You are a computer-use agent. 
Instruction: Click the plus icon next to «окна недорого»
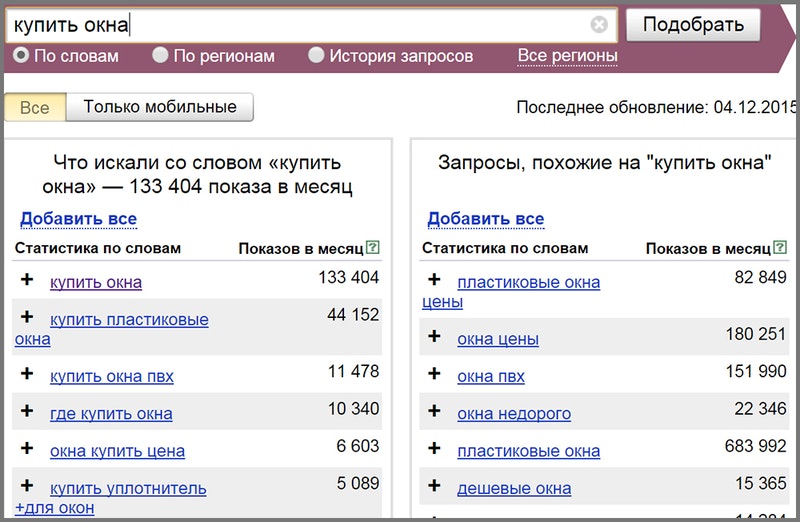434,411
